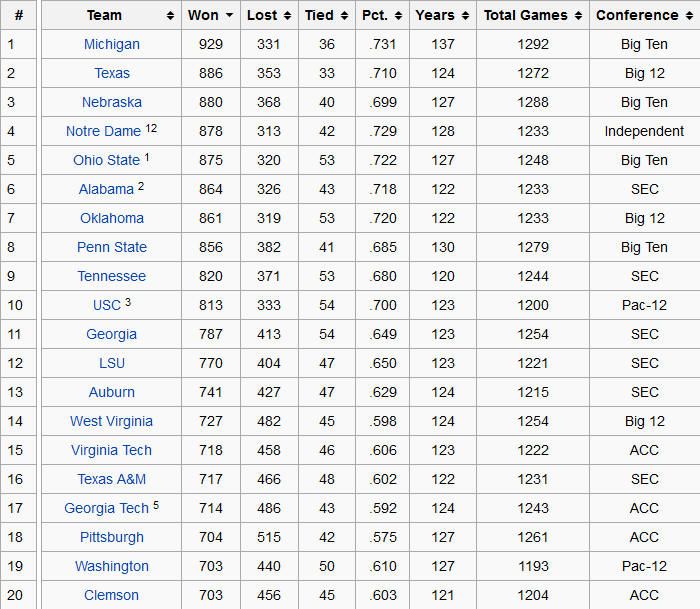Viewport: 700px width, 609px height.
Task: Sort the table by Years
Action: coord(442,15)
